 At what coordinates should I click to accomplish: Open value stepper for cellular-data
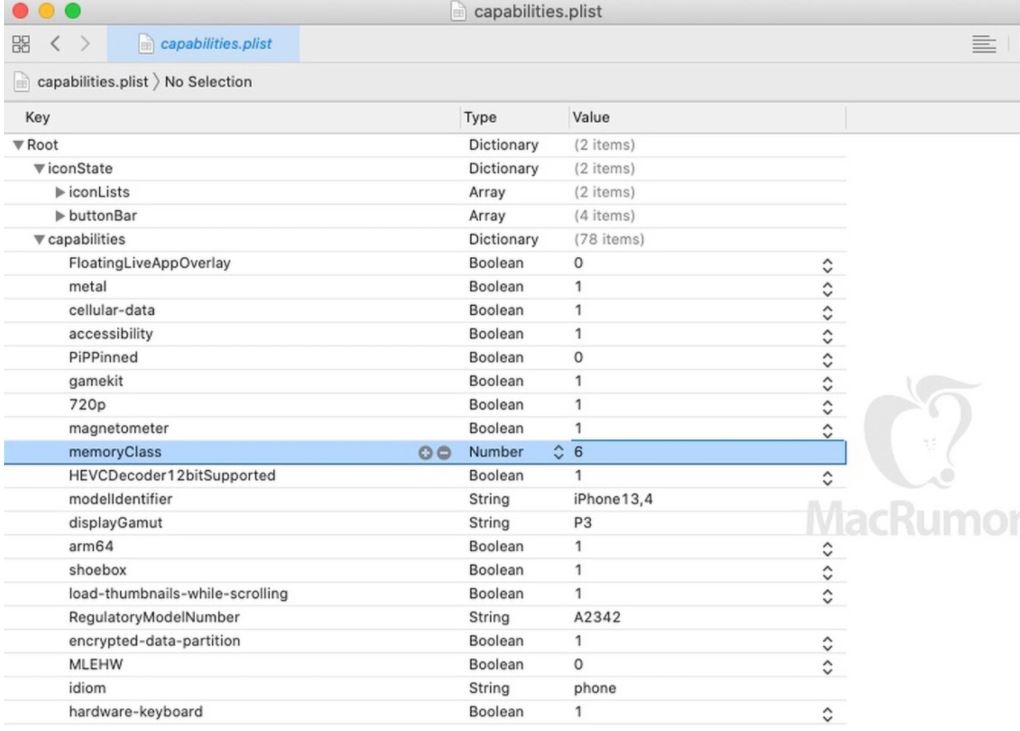coord(827,312)
